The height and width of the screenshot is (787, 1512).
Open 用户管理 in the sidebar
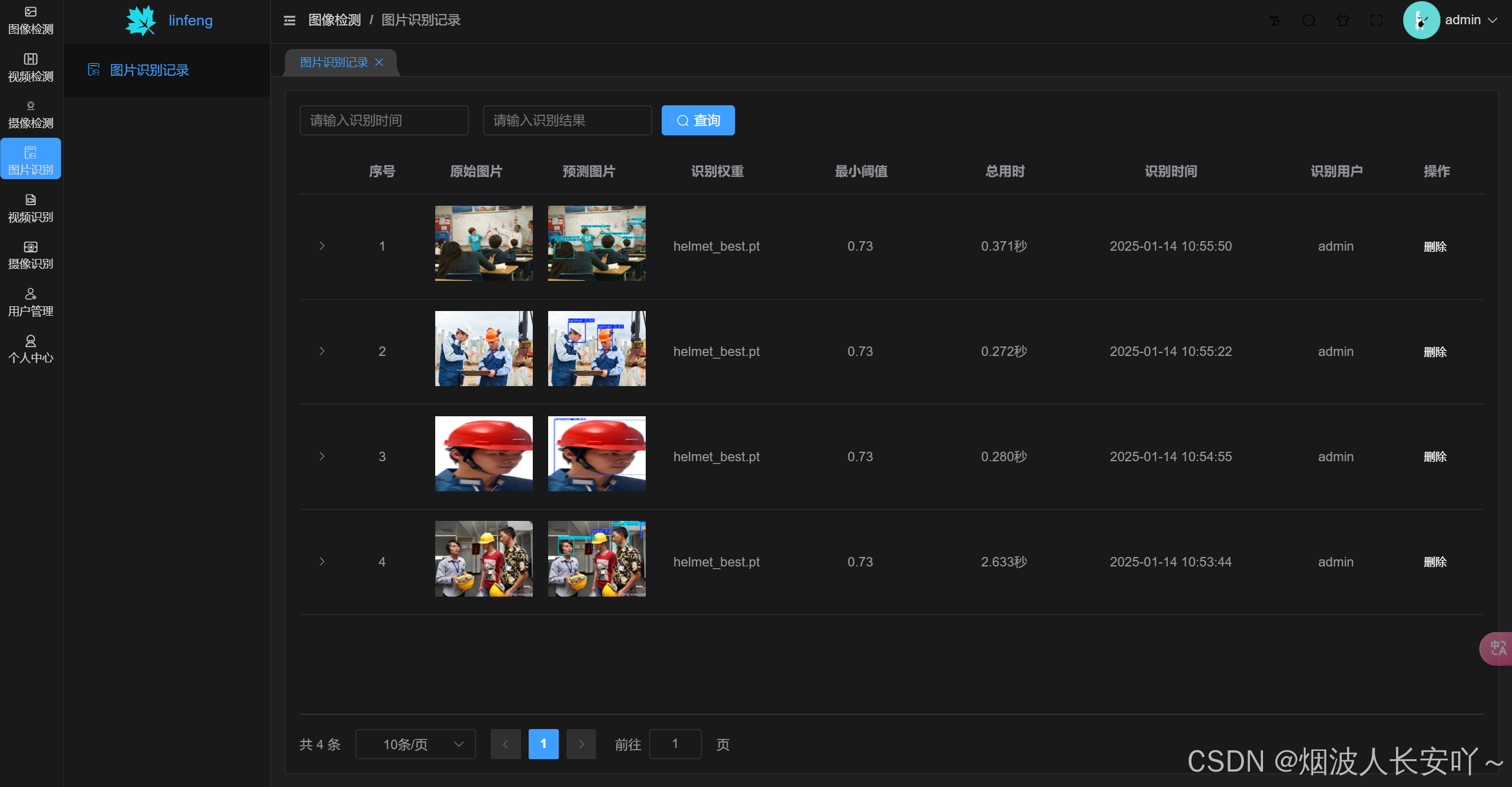tap(31, 302)
